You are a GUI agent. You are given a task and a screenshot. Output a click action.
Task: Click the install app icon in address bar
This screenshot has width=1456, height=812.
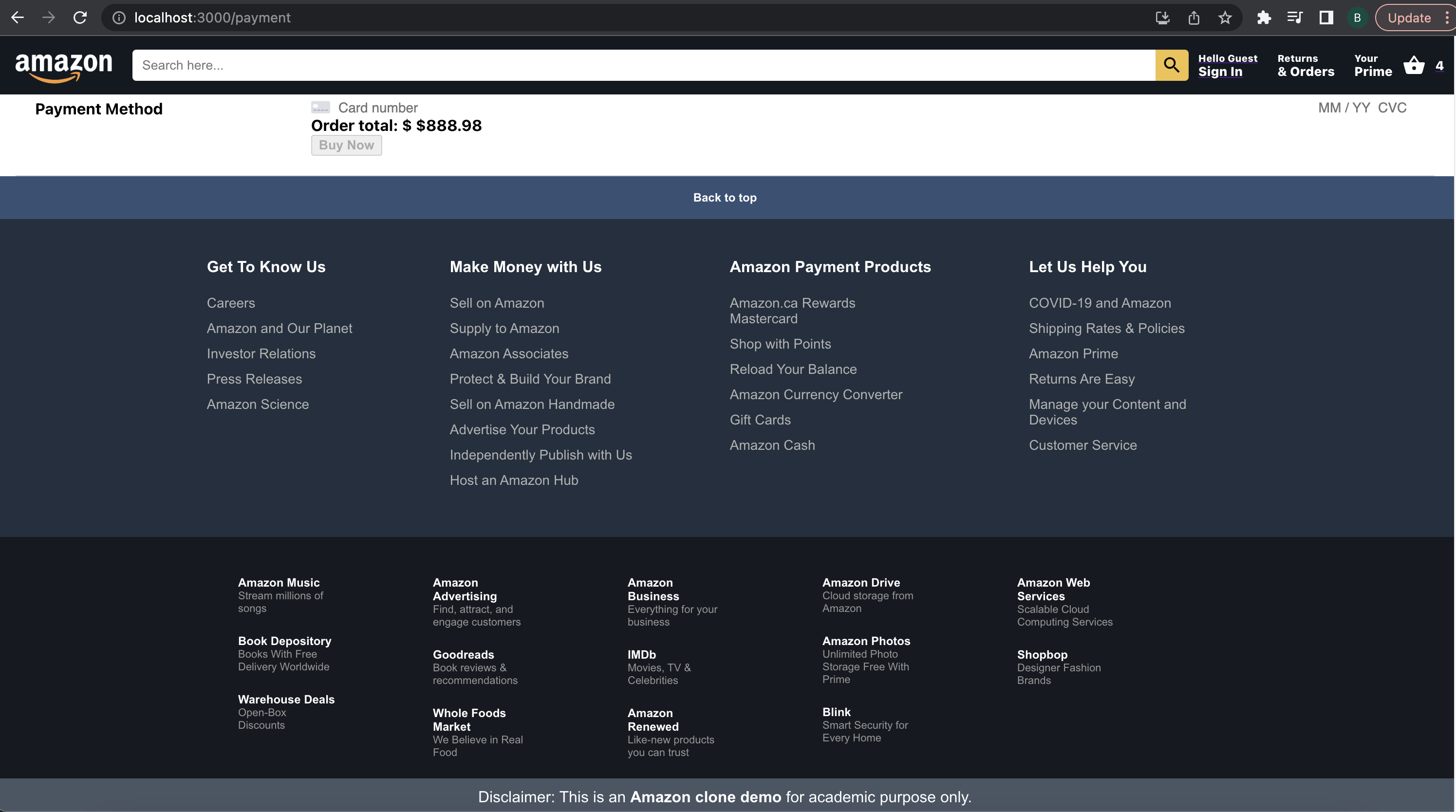(x=1163, y=18)
